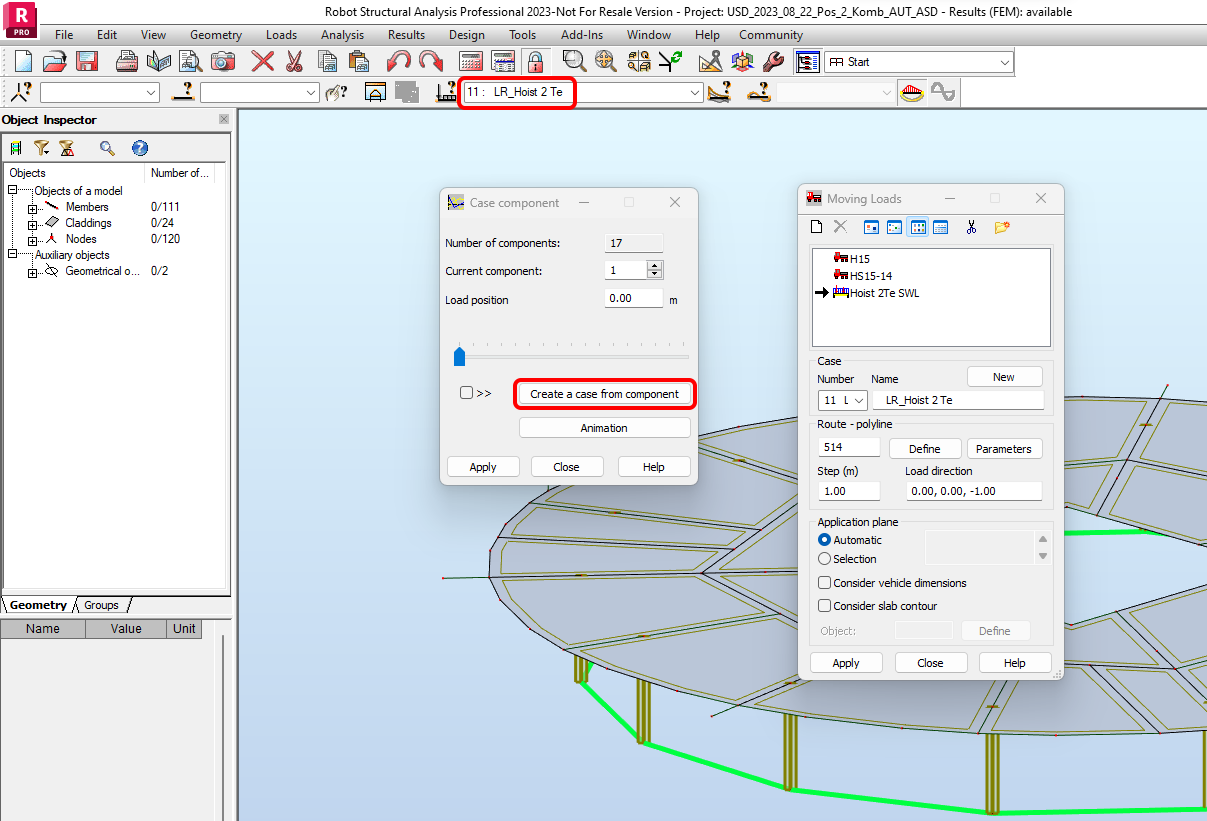Click the filter funnel icon in Object Inspector
The width and height of the screenshot is (1207, 821).
[x=41, y=148]
